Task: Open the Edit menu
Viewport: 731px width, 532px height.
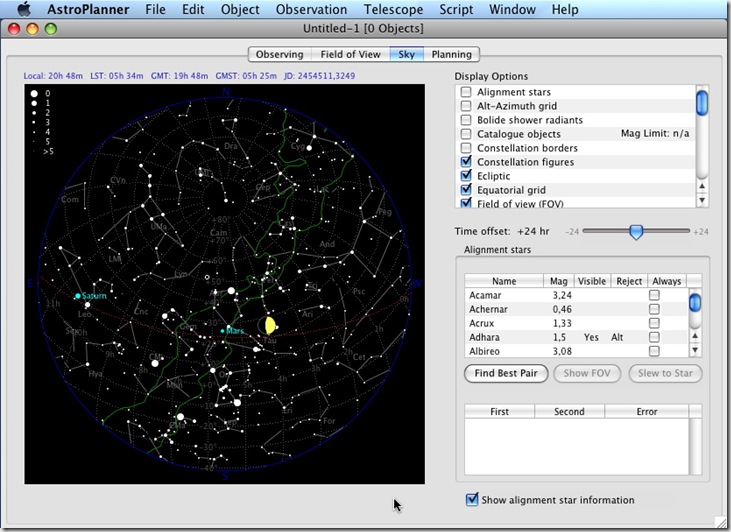Action: [x=193, y=9]
